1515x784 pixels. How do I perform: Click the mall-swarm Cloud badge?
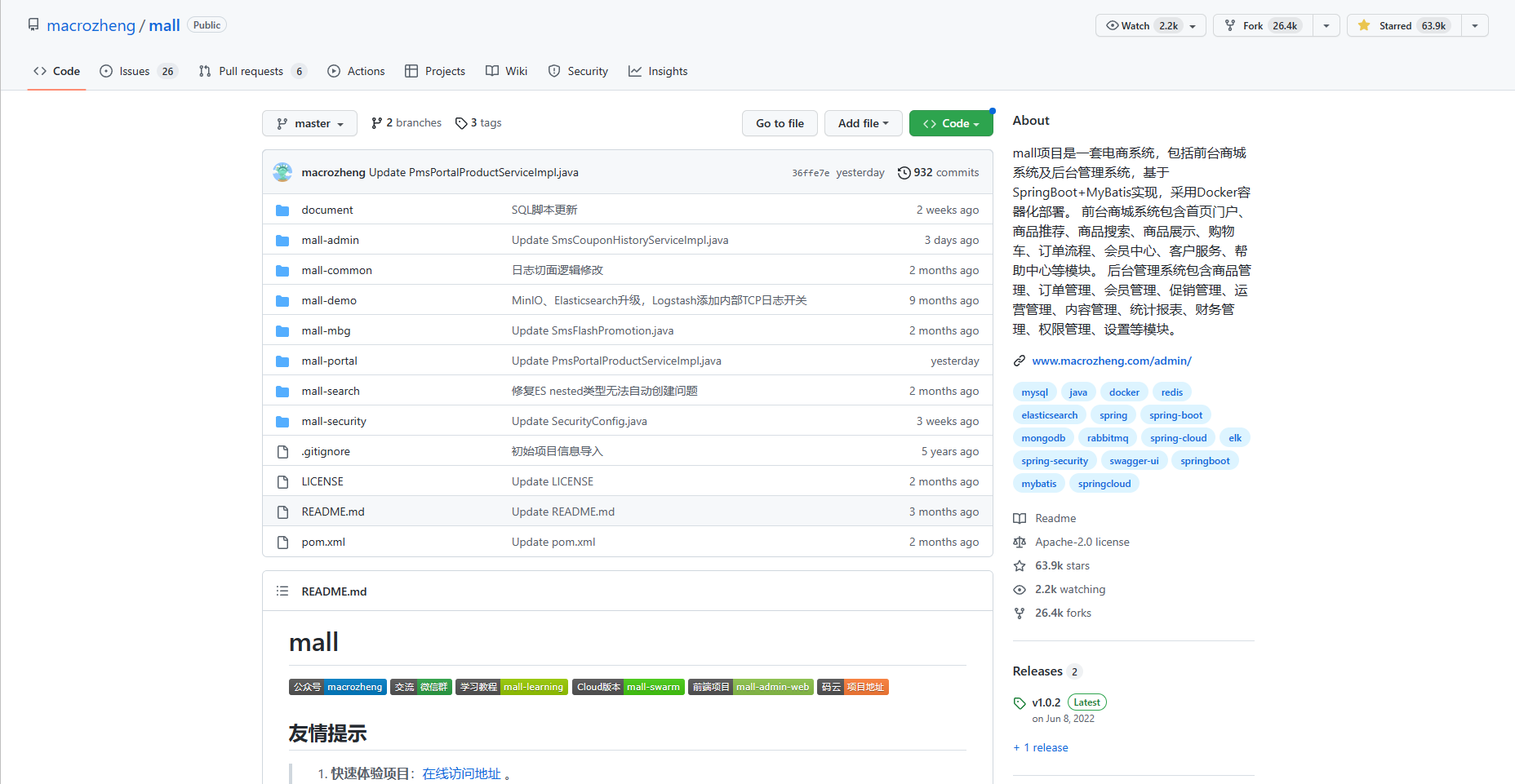pyautogui.click(x=629, y=687)
